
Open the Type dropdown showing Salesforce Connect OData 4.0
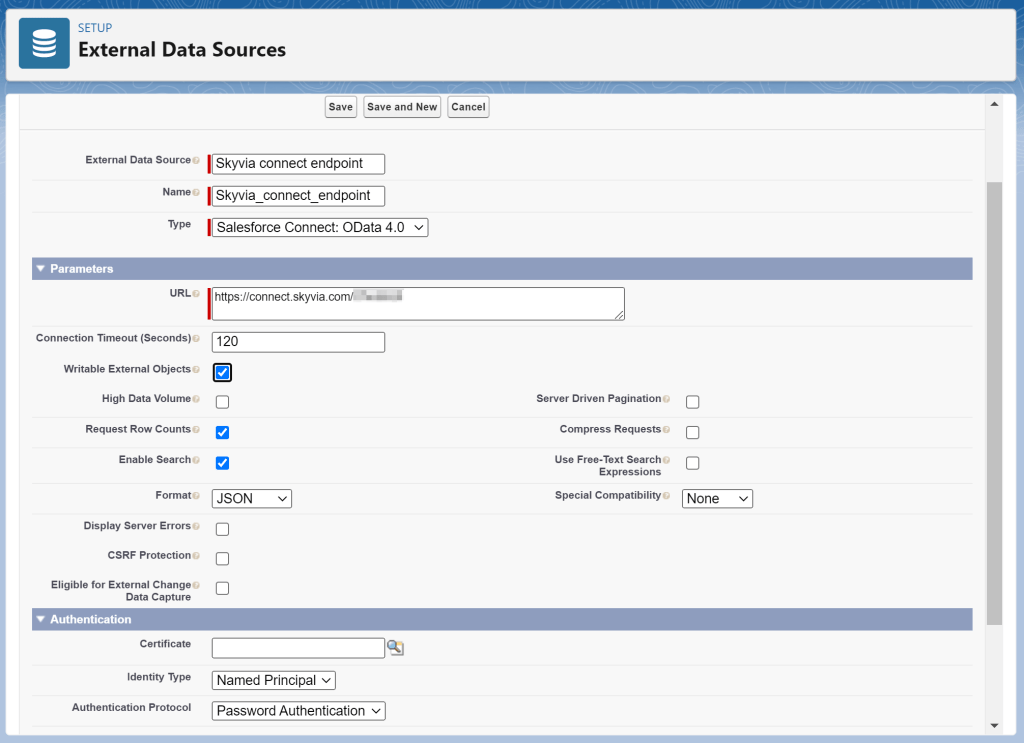pyautogui.click(x=318, y=227)
